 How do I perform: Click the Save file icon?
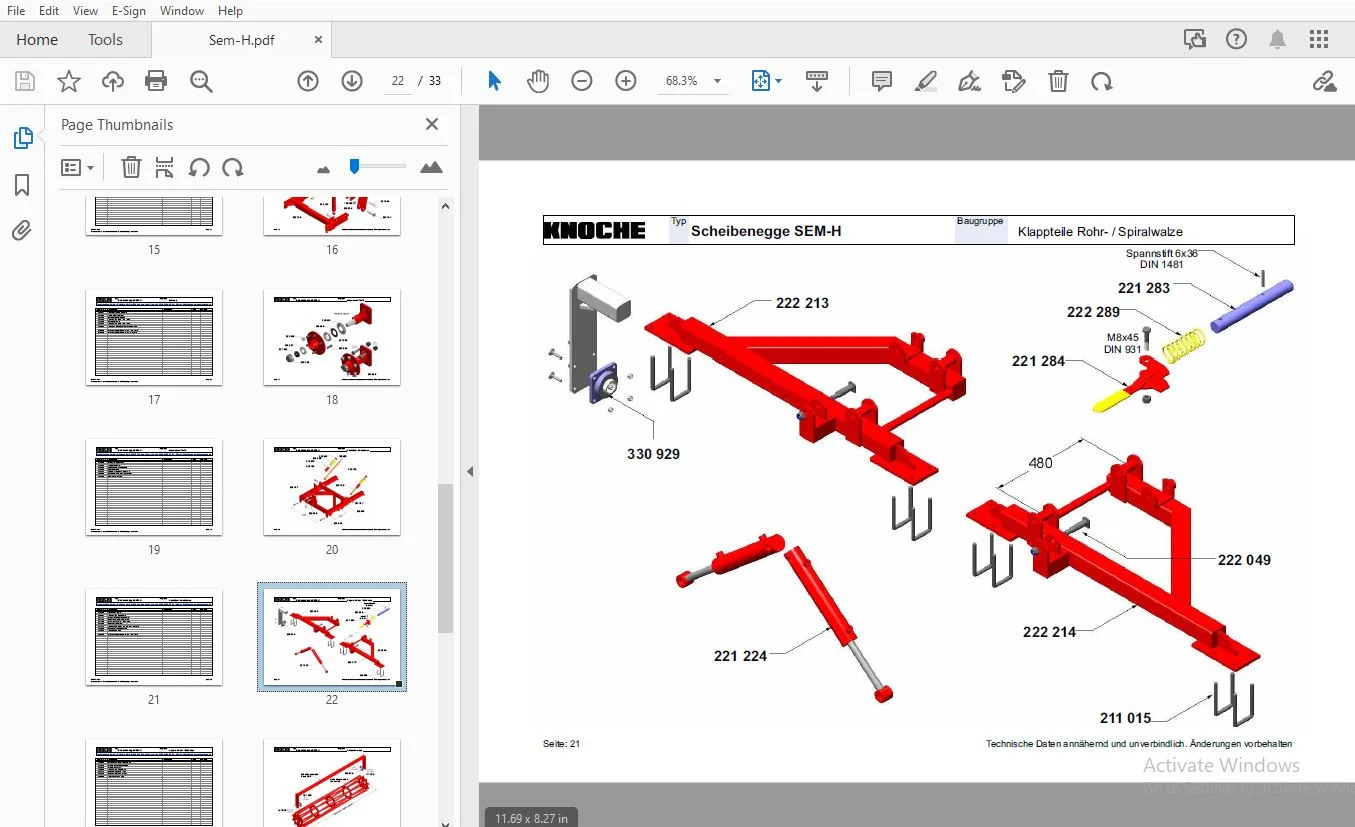[x=25, y=81]
